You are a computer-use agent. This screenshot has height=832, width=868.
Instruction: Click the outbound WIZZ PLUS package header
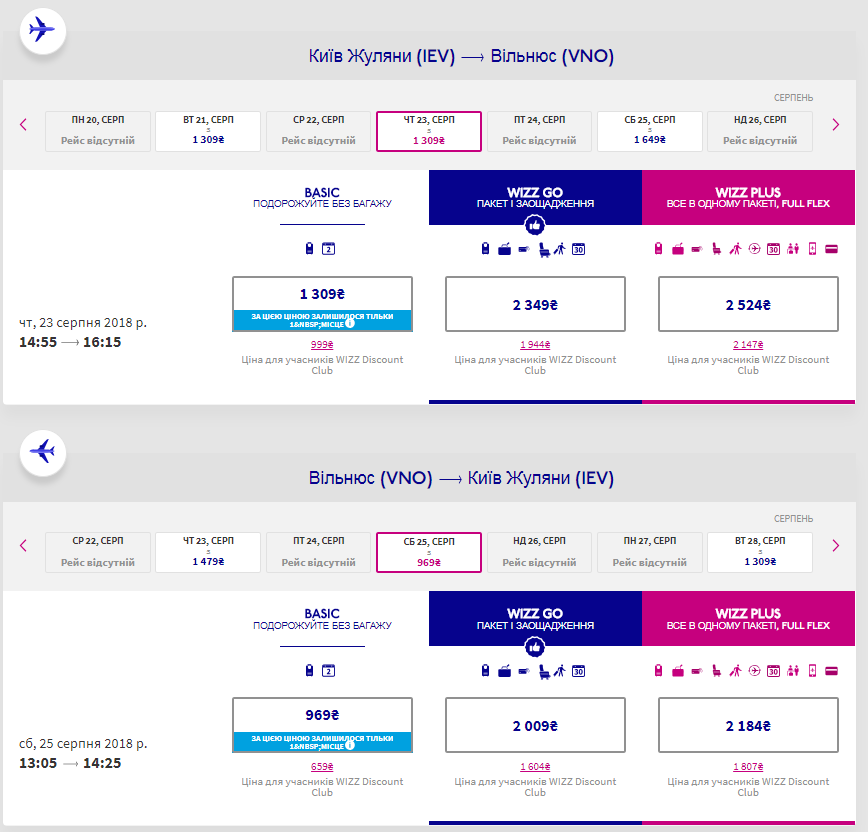pos(748,198)
